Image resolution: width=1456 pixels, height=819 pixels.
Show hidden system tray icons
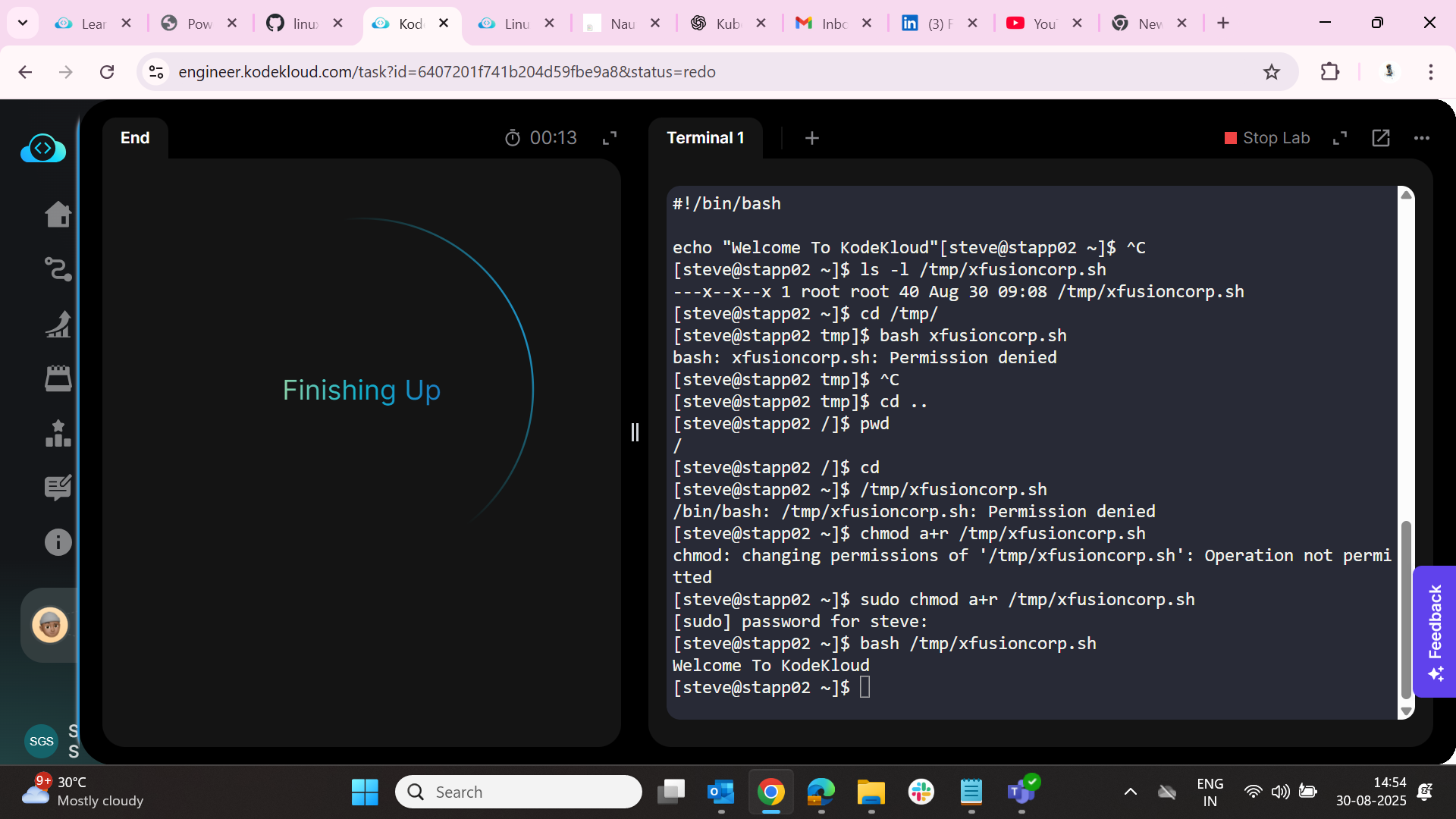(1130, 792)
